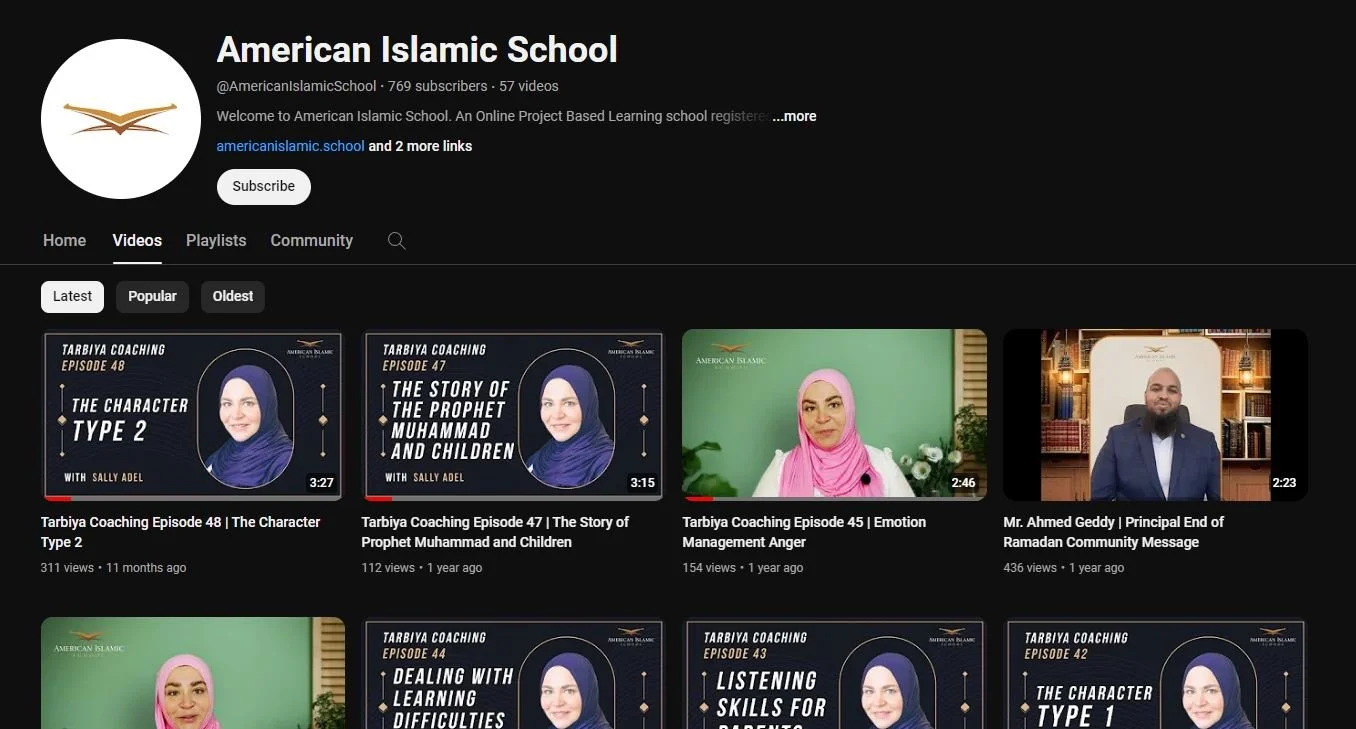Click the channel search magnifier icon
The width and height of the screenshot is (1356, 729).
coord(396,241)
